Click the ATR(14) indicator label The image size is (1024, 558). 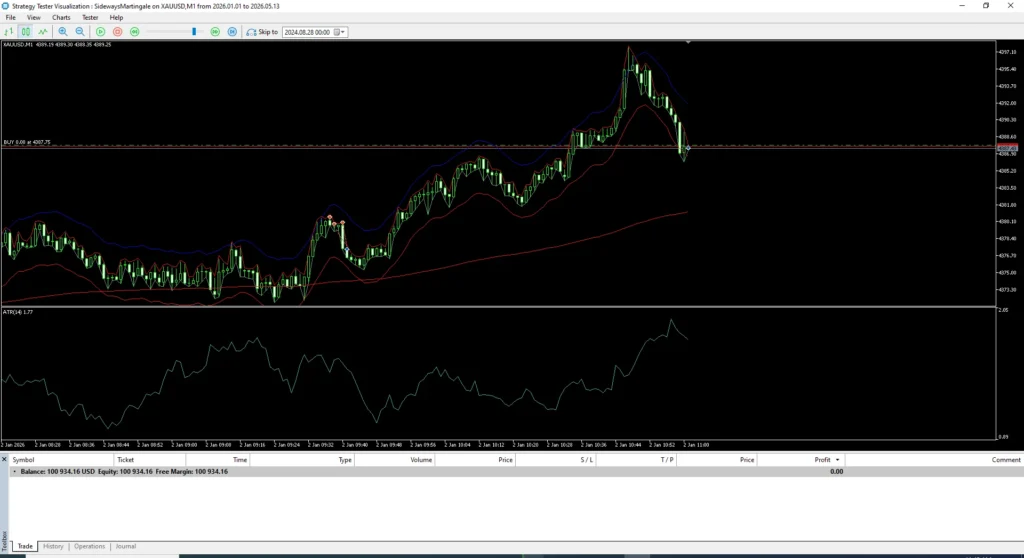click(x=18, y=312)
